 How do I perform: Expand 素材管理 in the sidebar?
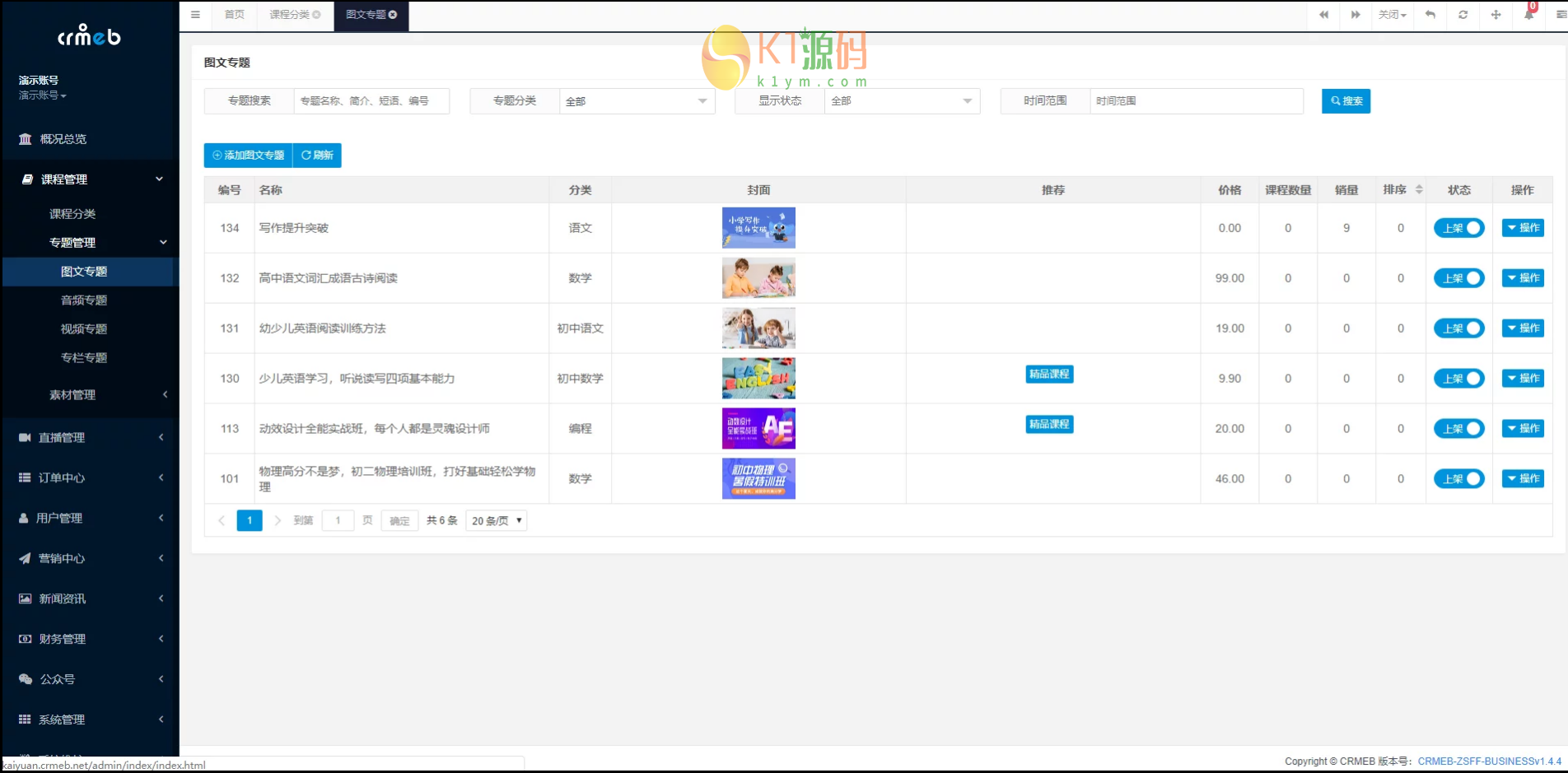90,395
